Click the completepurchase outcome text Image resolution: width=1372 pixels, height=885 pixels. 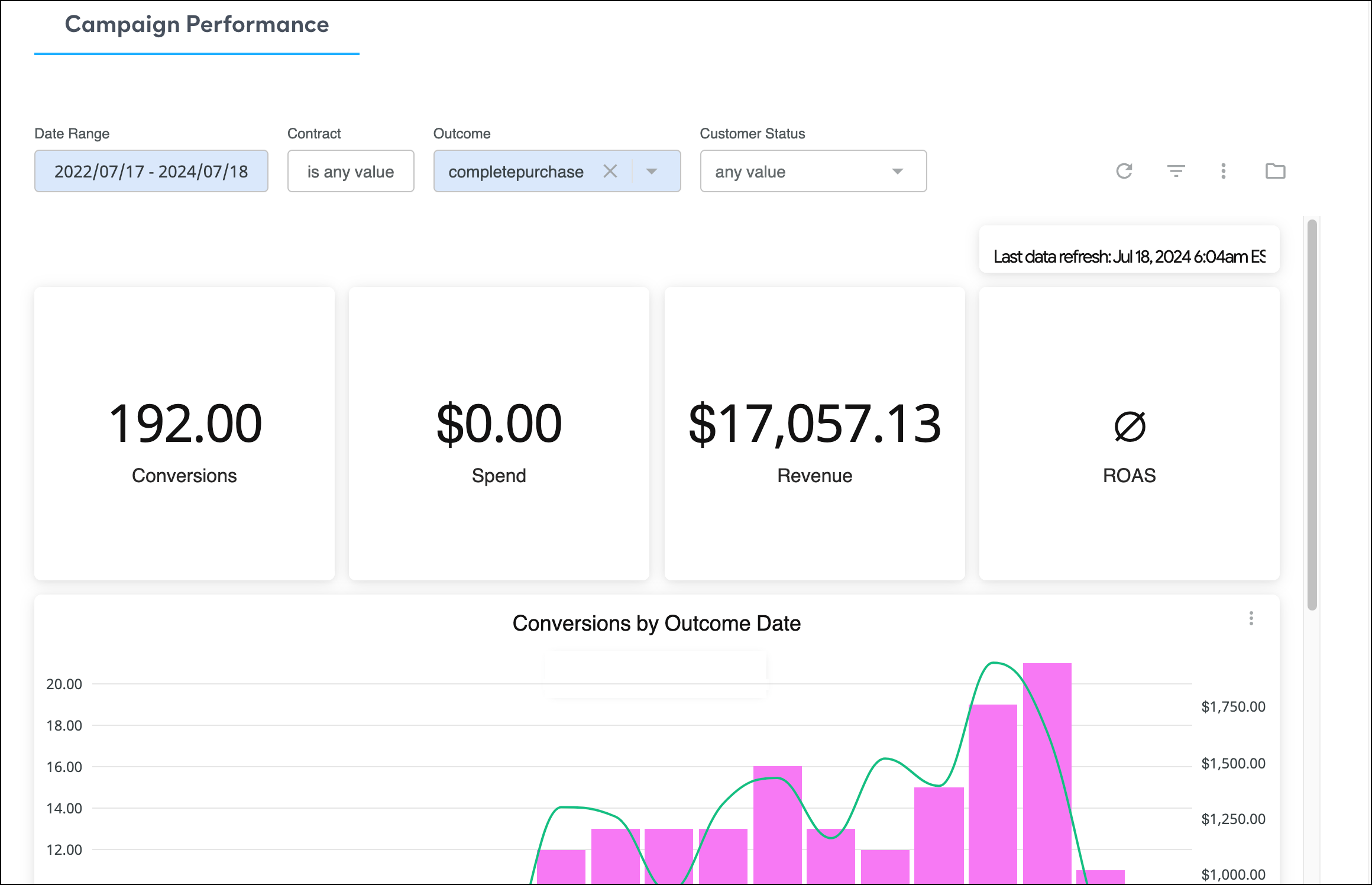click(516, 172)
